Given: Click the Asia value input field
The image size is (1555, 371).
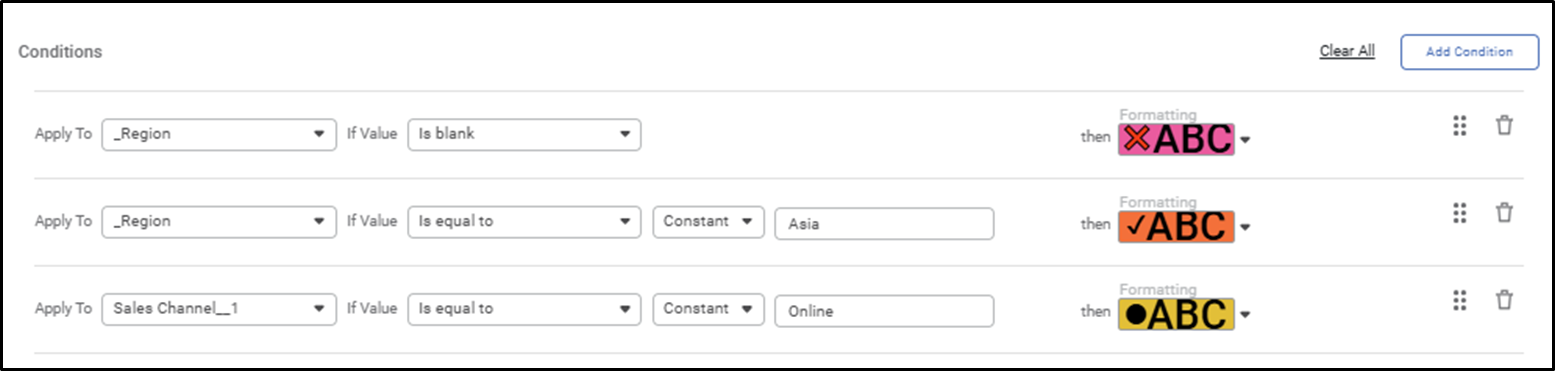Looking at the screenshot, I should 884,224.
